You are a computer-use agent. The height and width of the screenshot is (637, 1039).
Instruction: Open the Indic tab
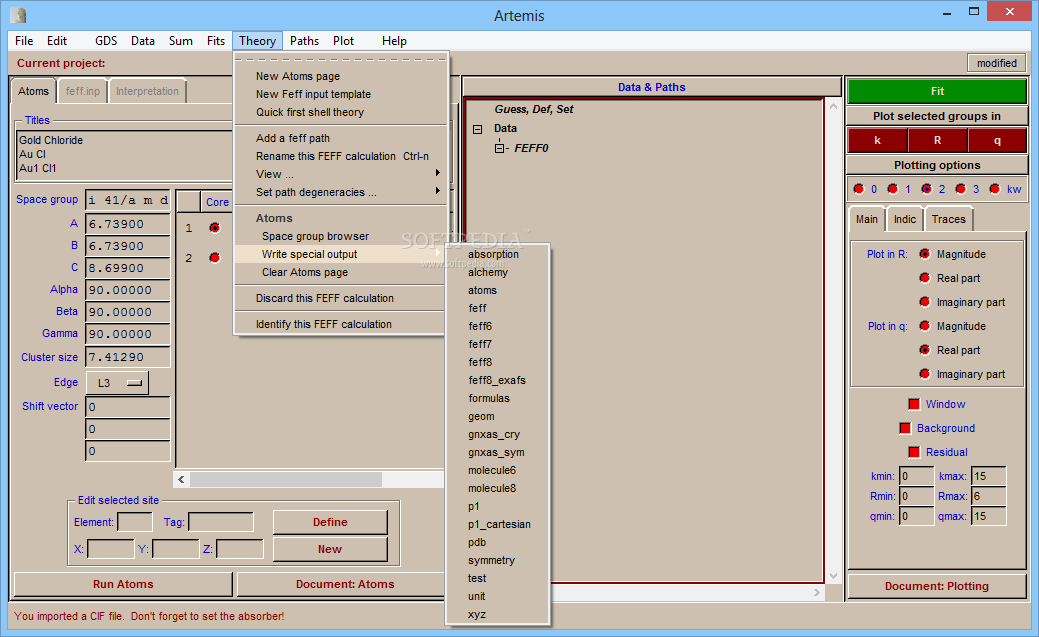click(x=904, y=219)
